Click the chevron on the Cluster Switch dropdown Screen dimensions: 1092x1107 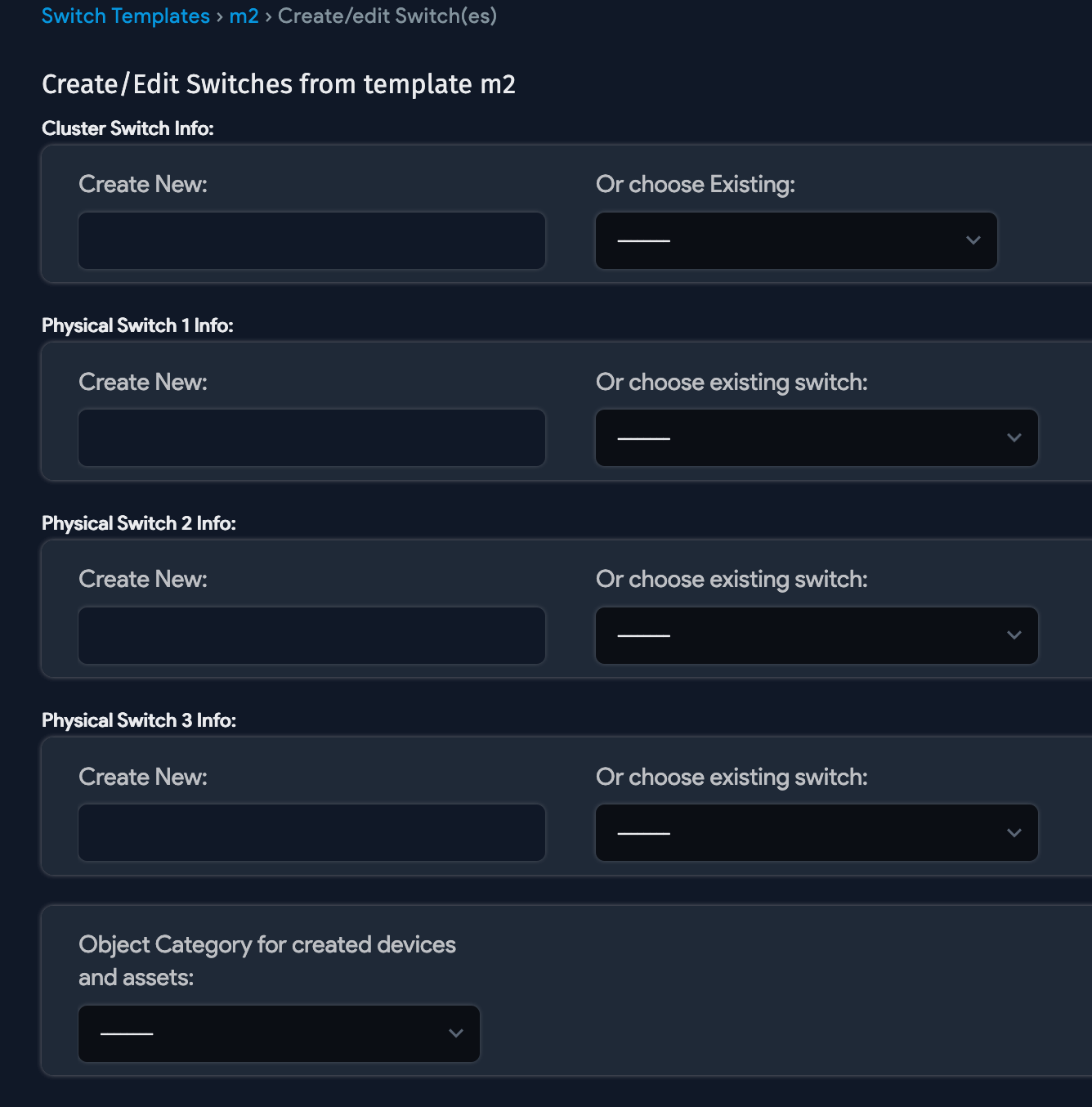pyautogui.click(x=973, y=240)
